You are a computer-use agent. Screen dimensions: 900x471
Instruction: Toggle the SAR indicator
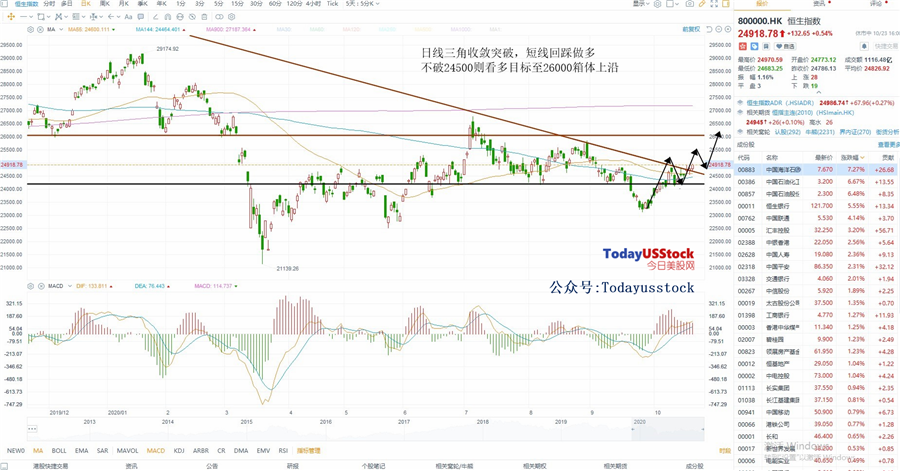pyautogui.click(x=102, y=451)
